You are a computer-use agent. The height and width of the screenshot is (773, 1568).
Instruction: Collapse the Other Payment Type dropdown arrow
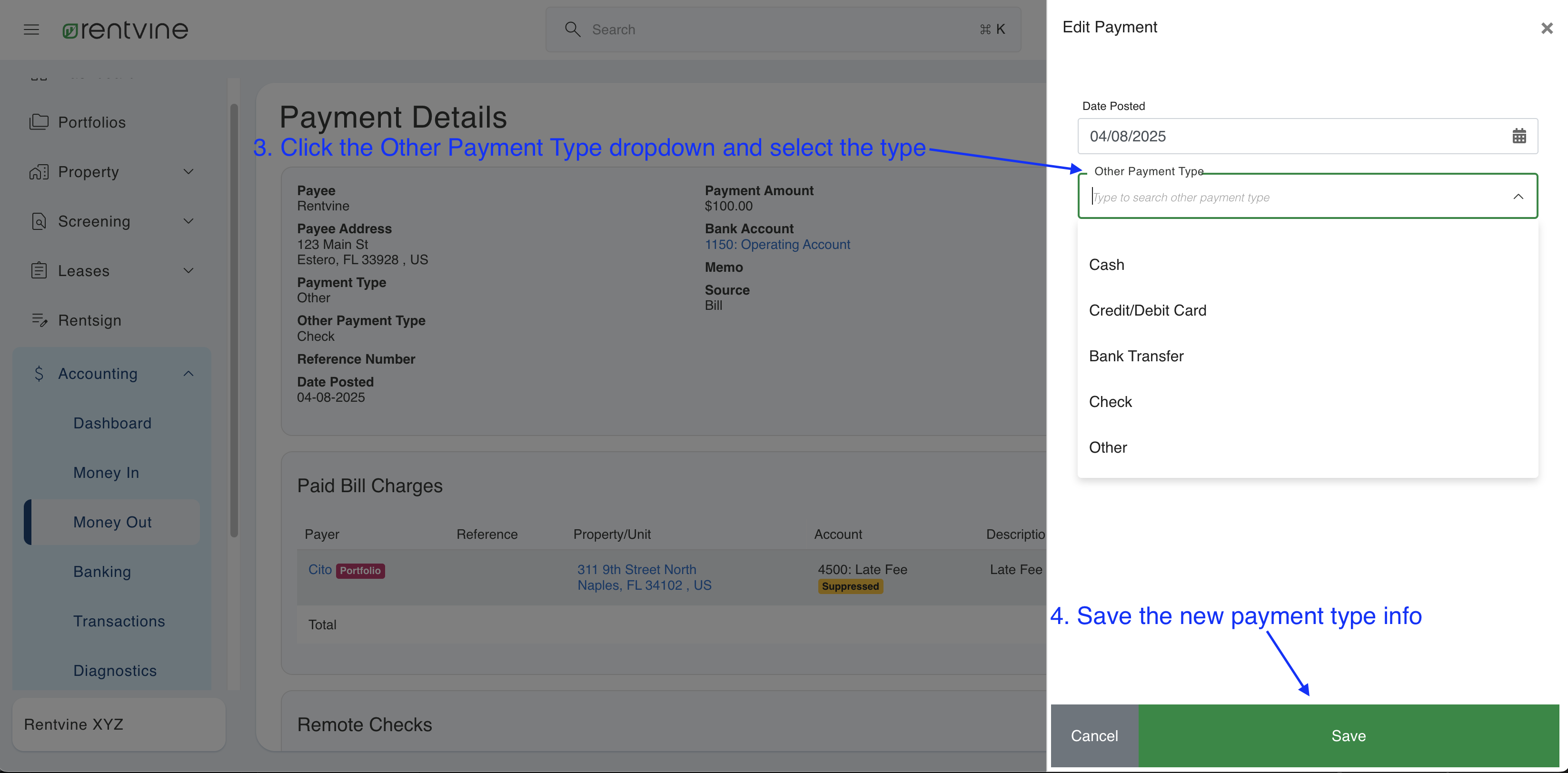(1518, 197)
